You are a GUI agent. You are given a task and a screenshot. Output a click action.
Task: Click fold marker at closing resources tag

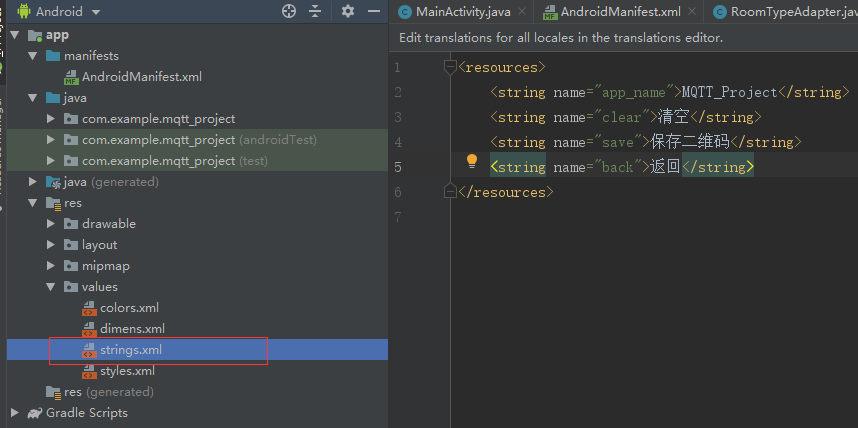tap(450, 192)
